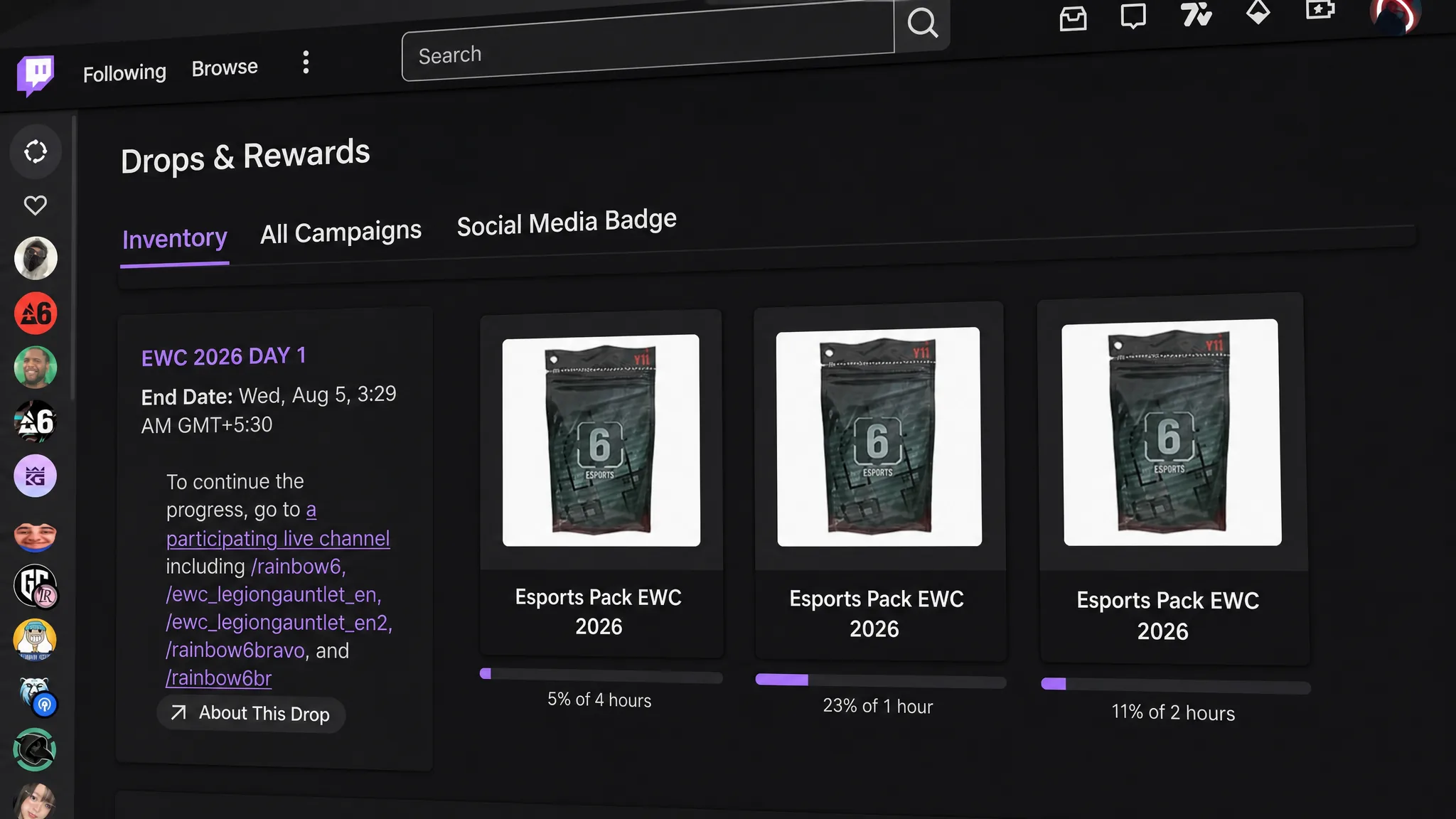Click the "5% of 4 hours" label
1456x819 pixels.
(599, 700)
